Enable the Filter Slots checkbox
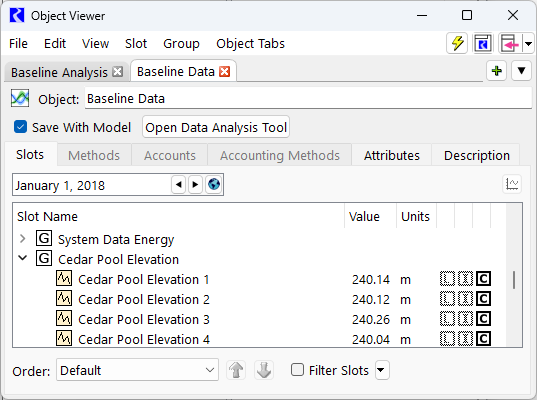The image size is (537, 400). pyautogui.click(x=297, y=370)
